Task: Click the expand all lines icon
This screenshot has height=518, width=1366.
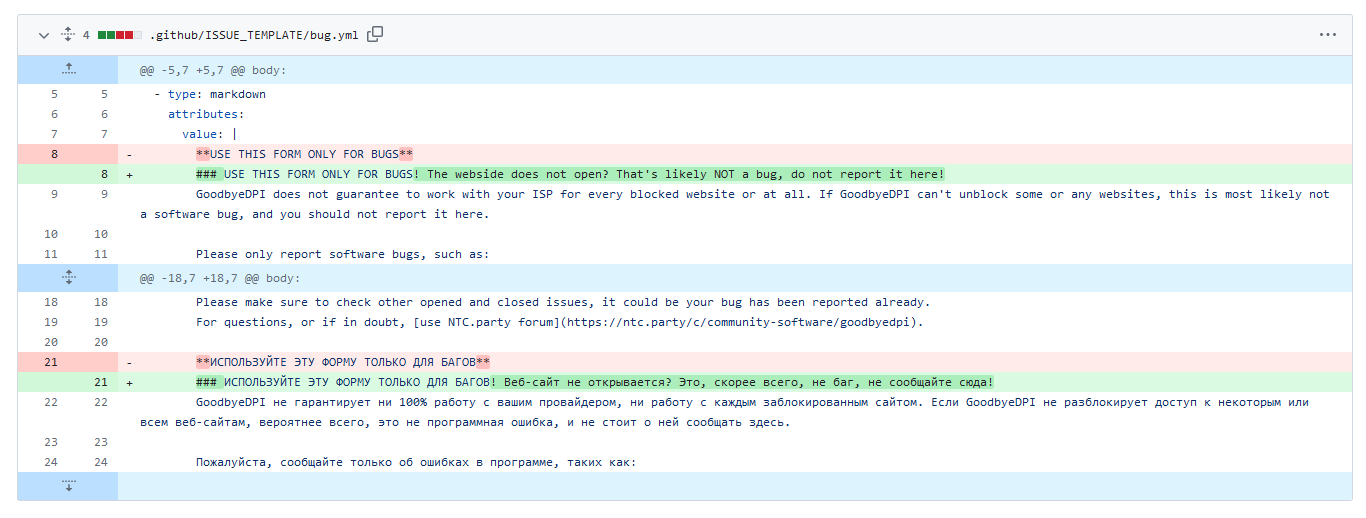Action: coord(67,35)
